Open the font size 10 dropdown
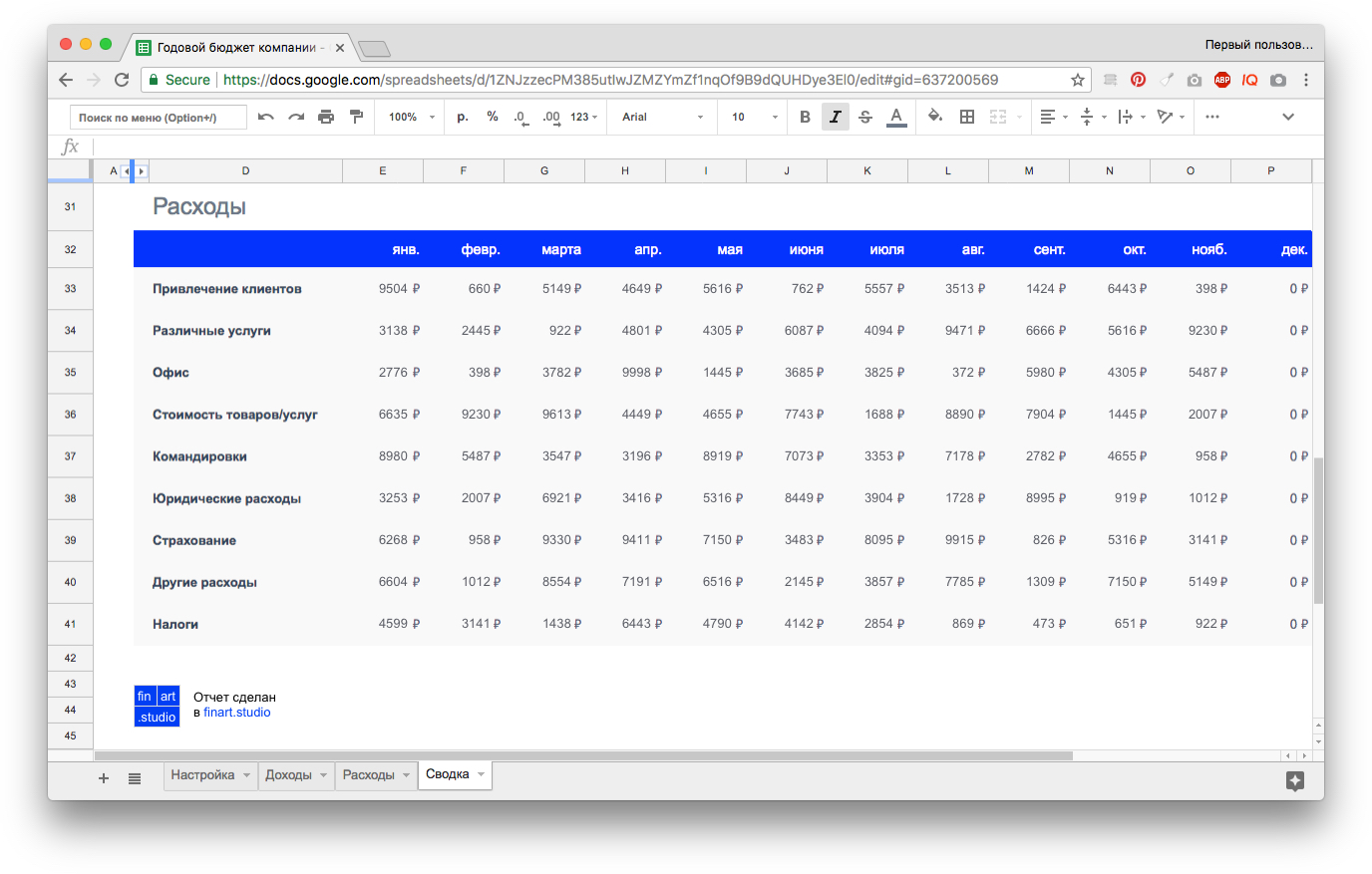Viewport: 1372px width, 874px height. [x=754, y=117]
